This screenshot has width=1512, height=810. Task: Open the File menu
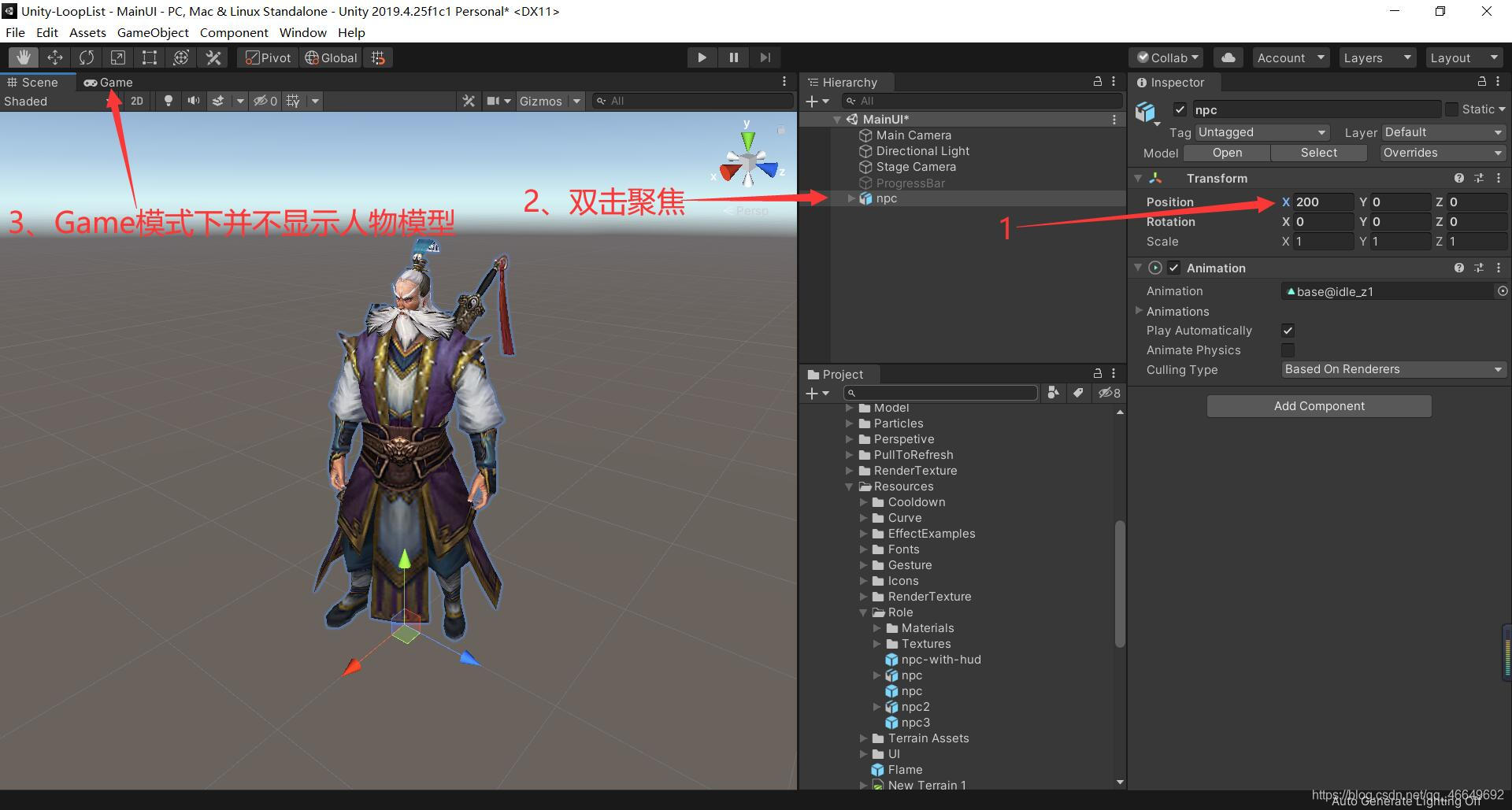15,32
